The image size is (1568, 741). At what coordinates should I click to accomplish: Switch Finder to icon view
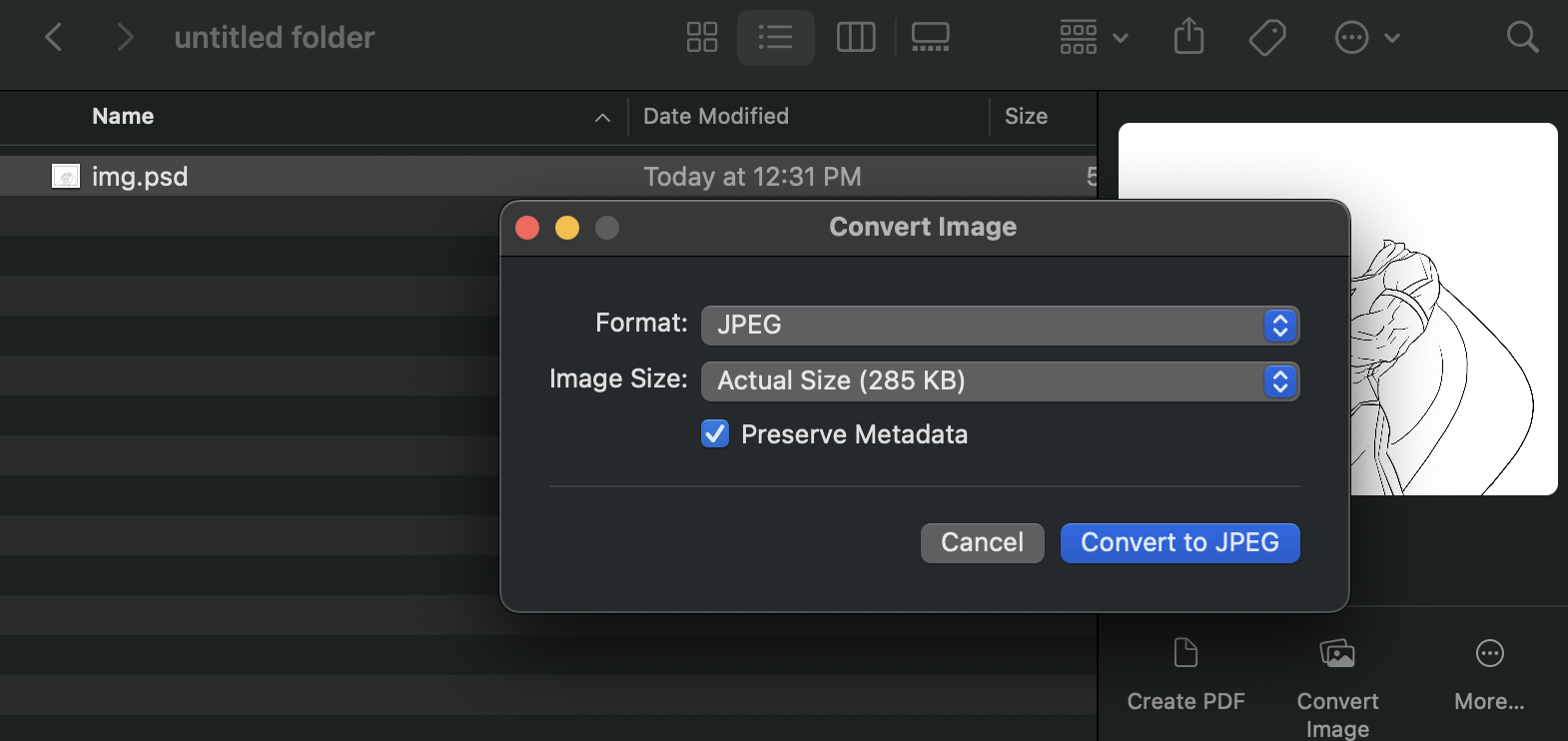[702, 38]
